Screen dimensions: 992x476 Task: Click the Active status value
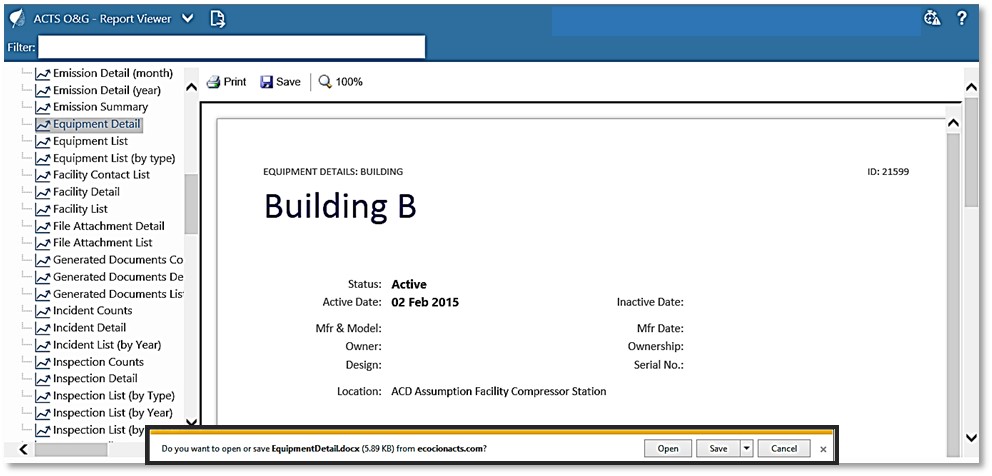click(x=409, y=284)
